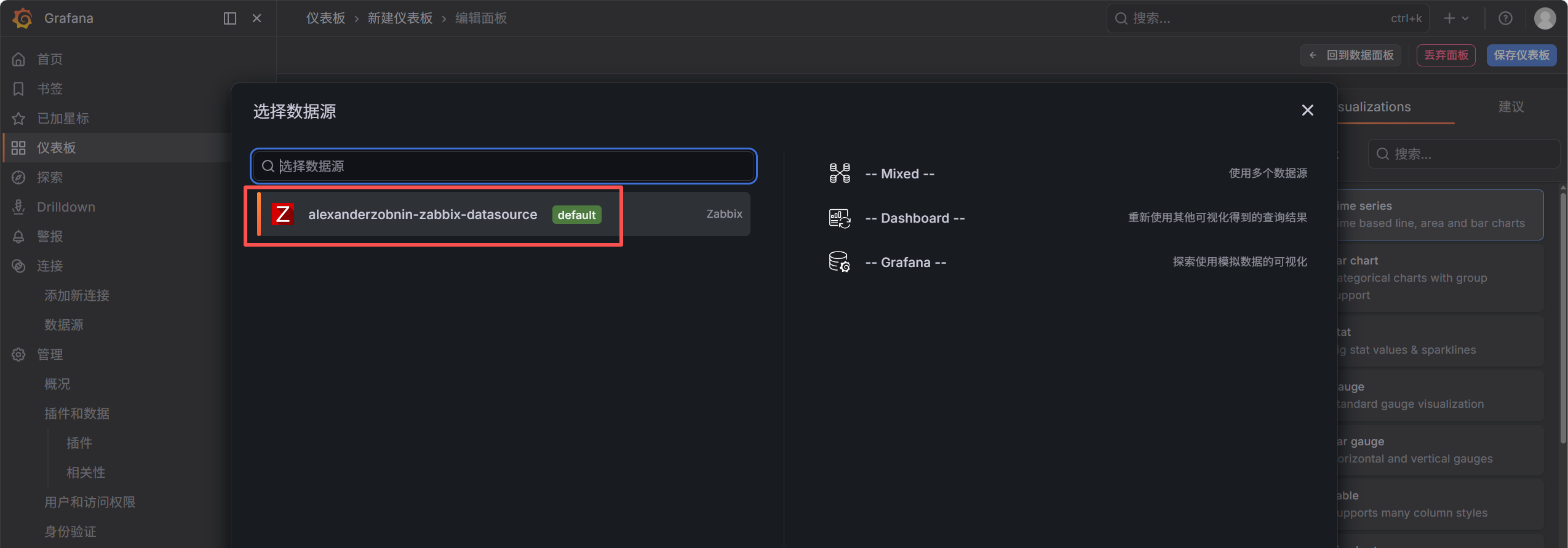Choose the -- Grafana -- data source
The image size is (1568, 548).
(1067, 262)
